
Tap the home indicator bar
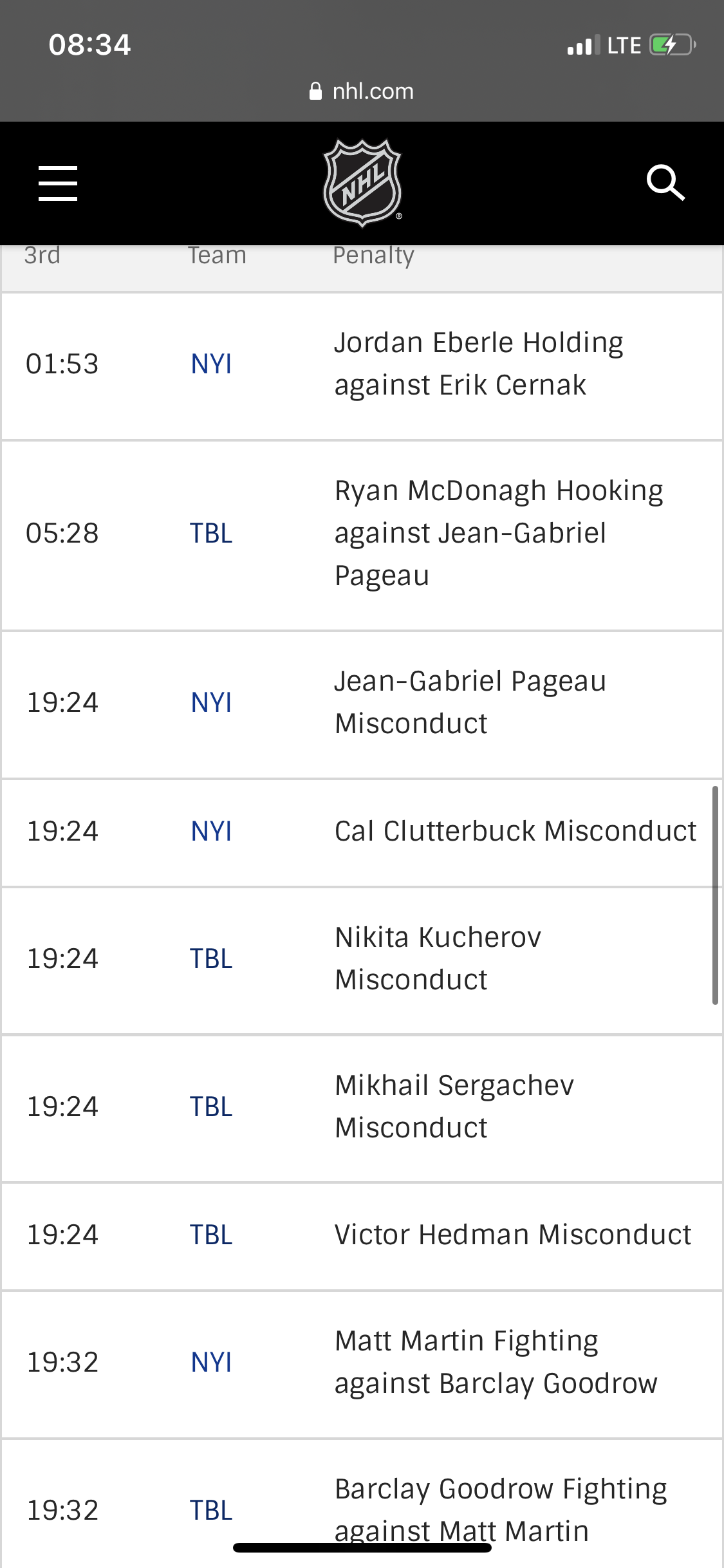pyautogui.click(x=362, y=1547)
